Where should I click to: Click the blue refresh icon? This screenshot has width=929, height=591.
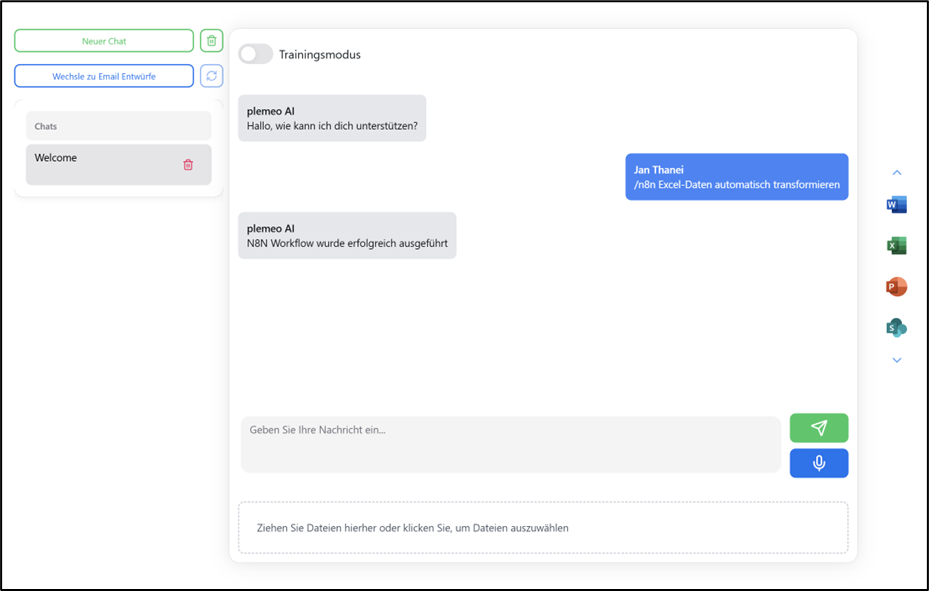[211, 76]
